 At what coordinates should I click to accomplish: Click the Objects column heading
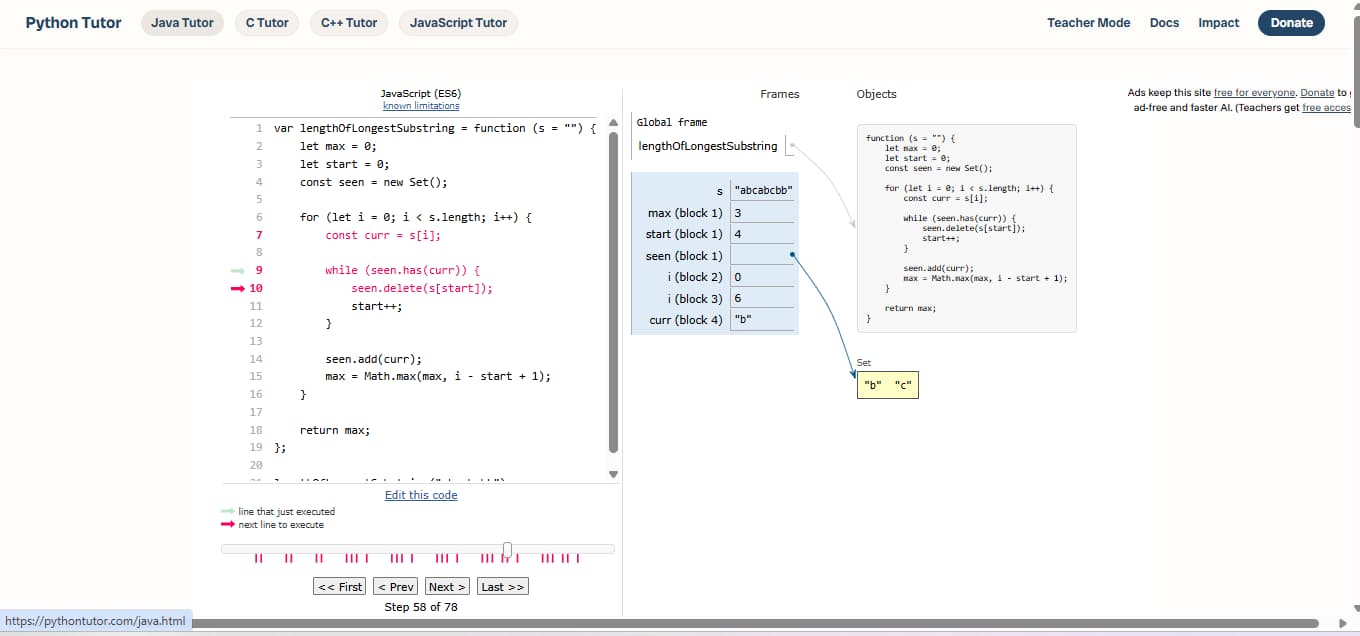(x=877, y=94)
